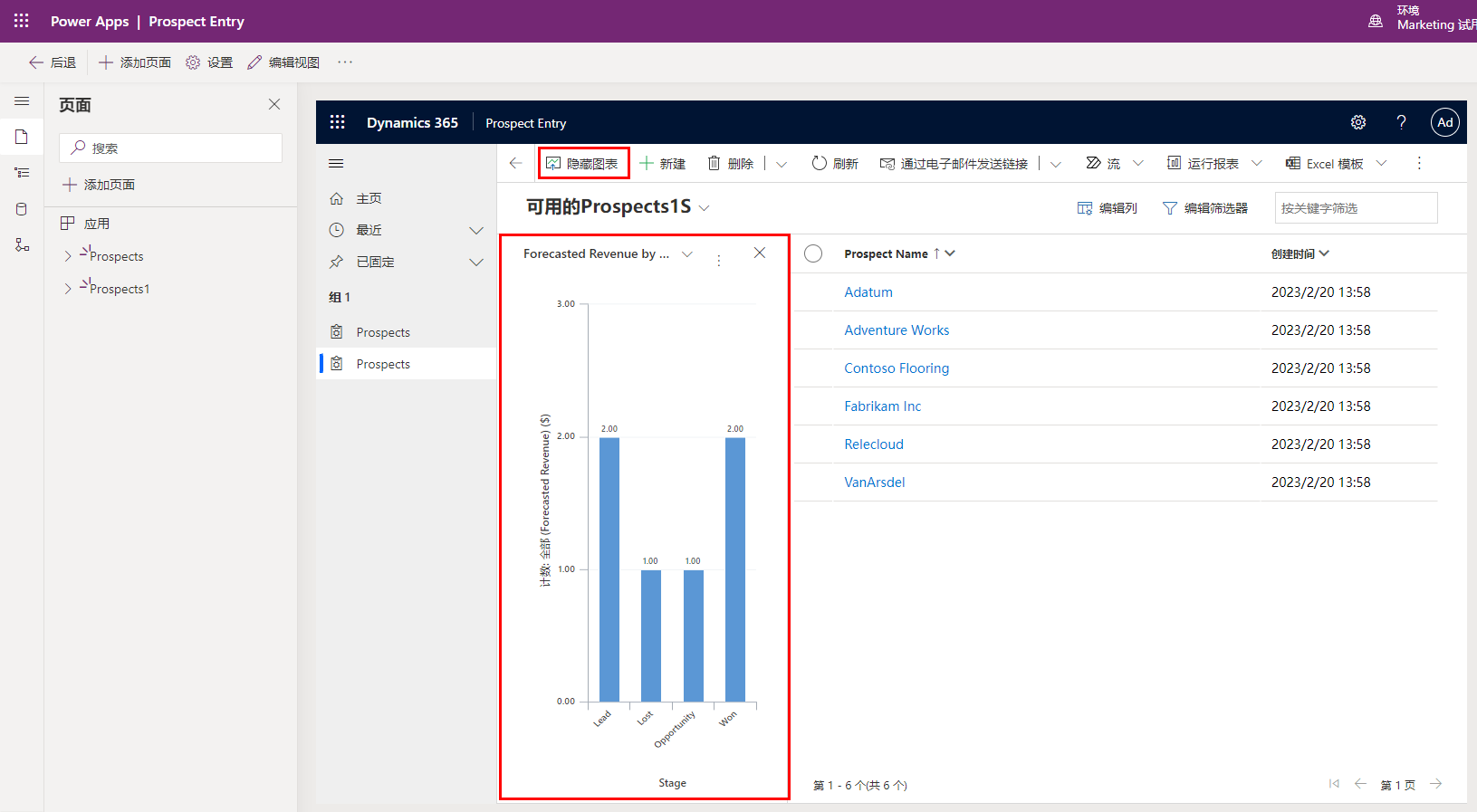The height and width of the screenshot is (812, 1477).
Task: Expand the 已固定 pinned list chevron
Action: point(476,263)
